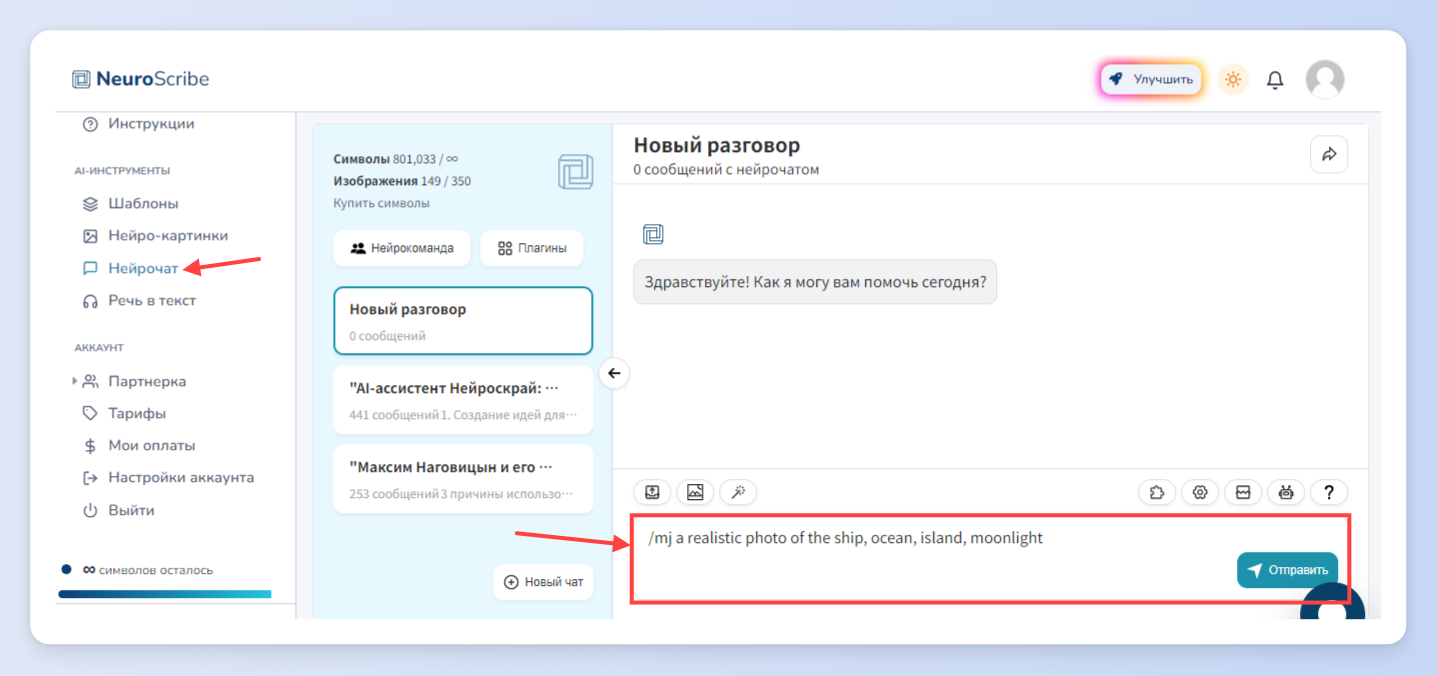Click the Новый чат button
Screen dimensions: 1438x676
click(x=543, y=582)
